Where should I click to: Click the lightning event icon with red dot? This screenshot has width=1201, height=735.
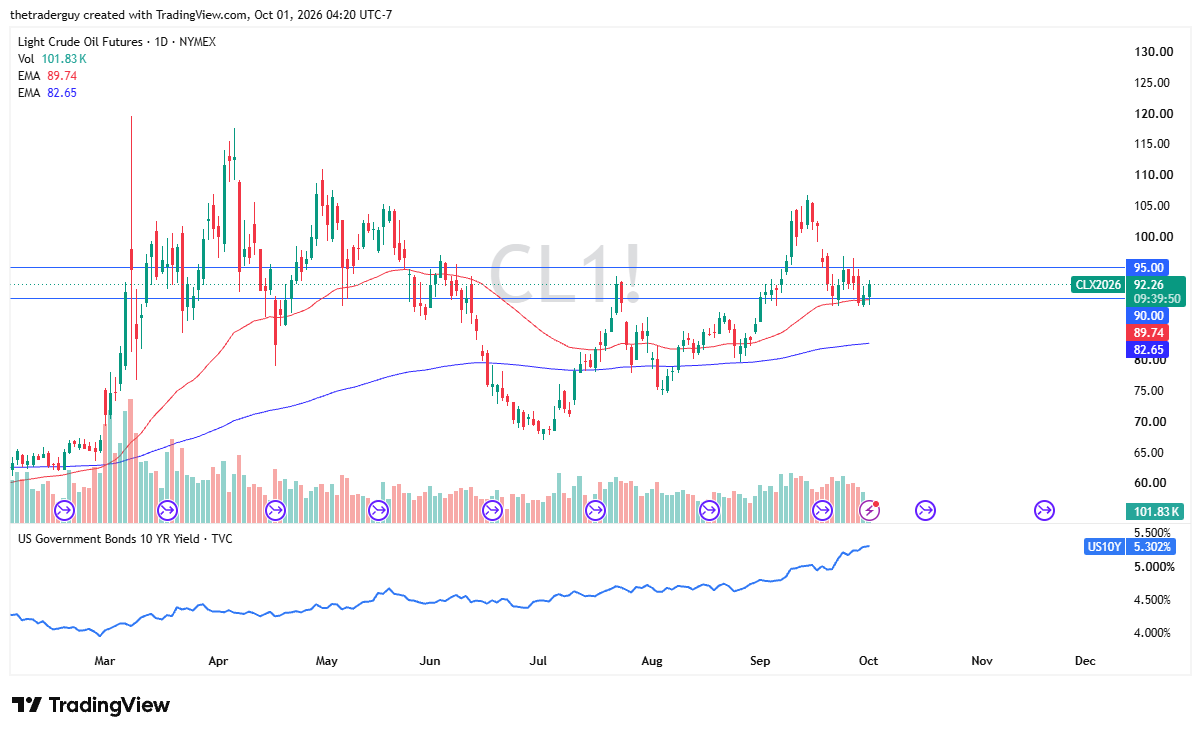(x=870, y=511)
